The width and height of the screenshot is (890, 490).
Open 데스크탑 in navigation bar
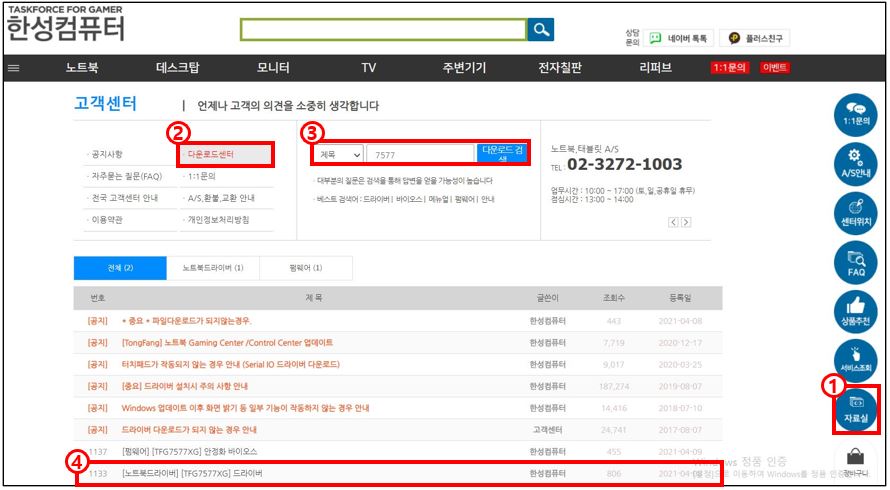tap(178, 68)
